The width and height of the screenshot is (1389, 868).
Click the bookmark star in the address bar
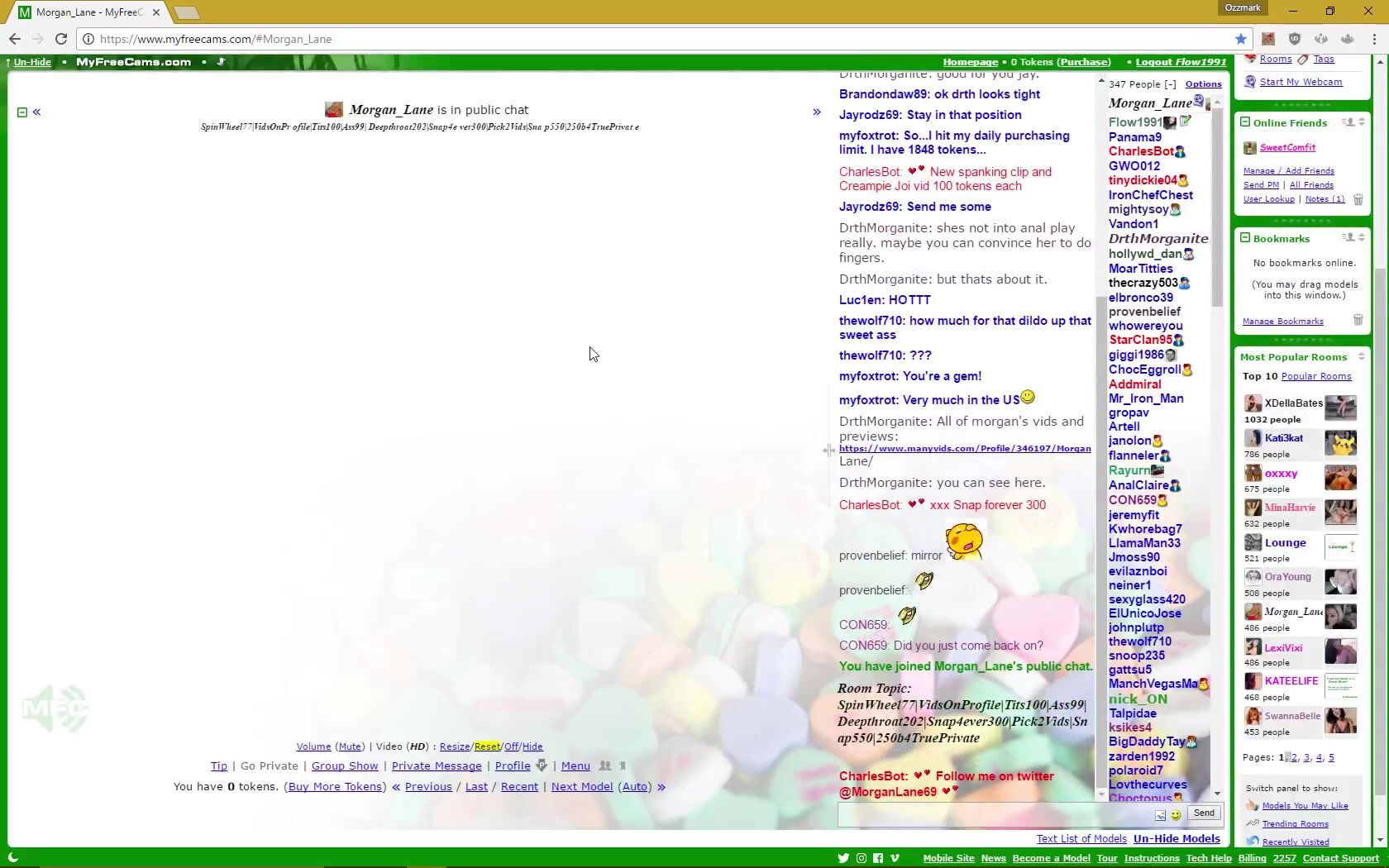(x=1240, y=39)
